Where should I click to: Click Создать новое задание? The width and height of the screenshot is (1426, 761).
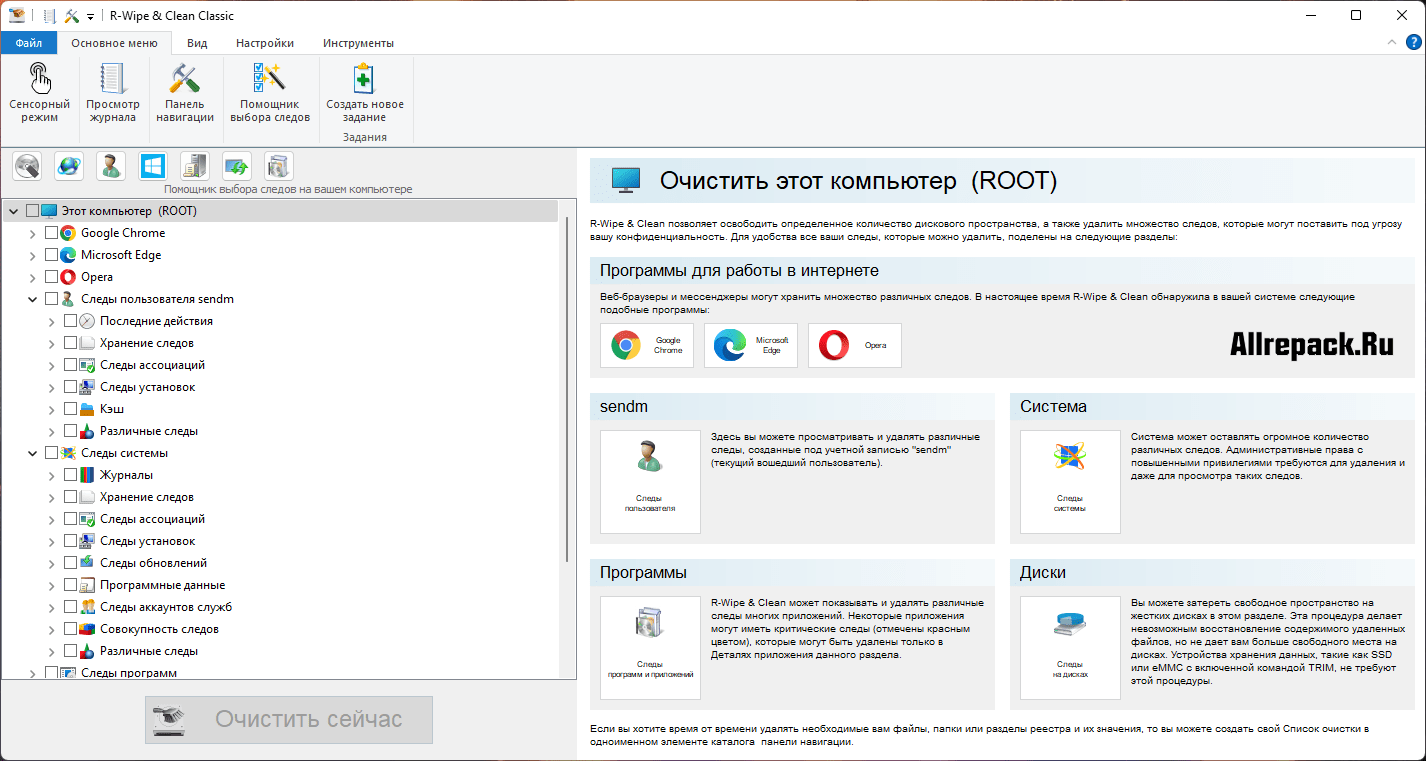[x=365, y=92]
